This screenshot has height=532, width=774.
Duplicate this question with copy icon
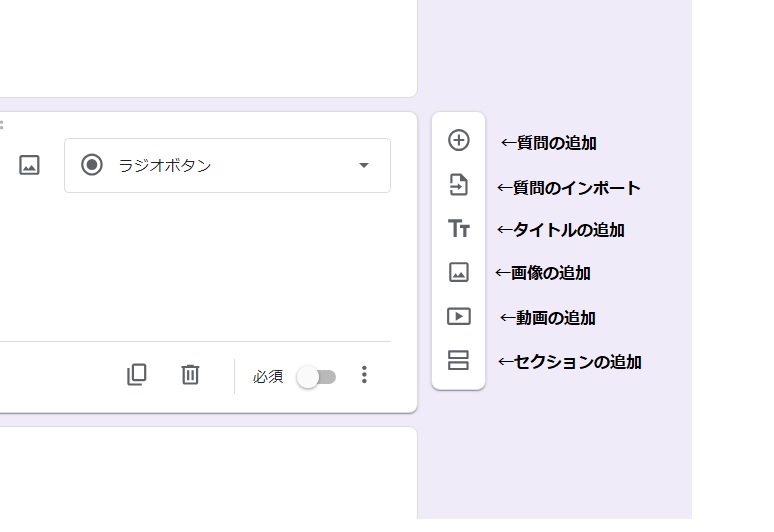(137, 375)
